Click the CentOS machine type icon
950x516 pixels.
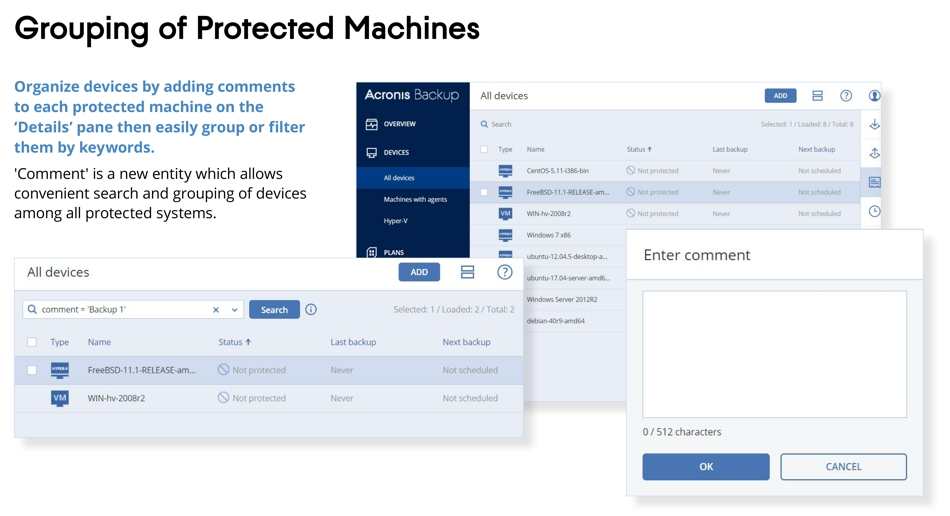(505, 171)
